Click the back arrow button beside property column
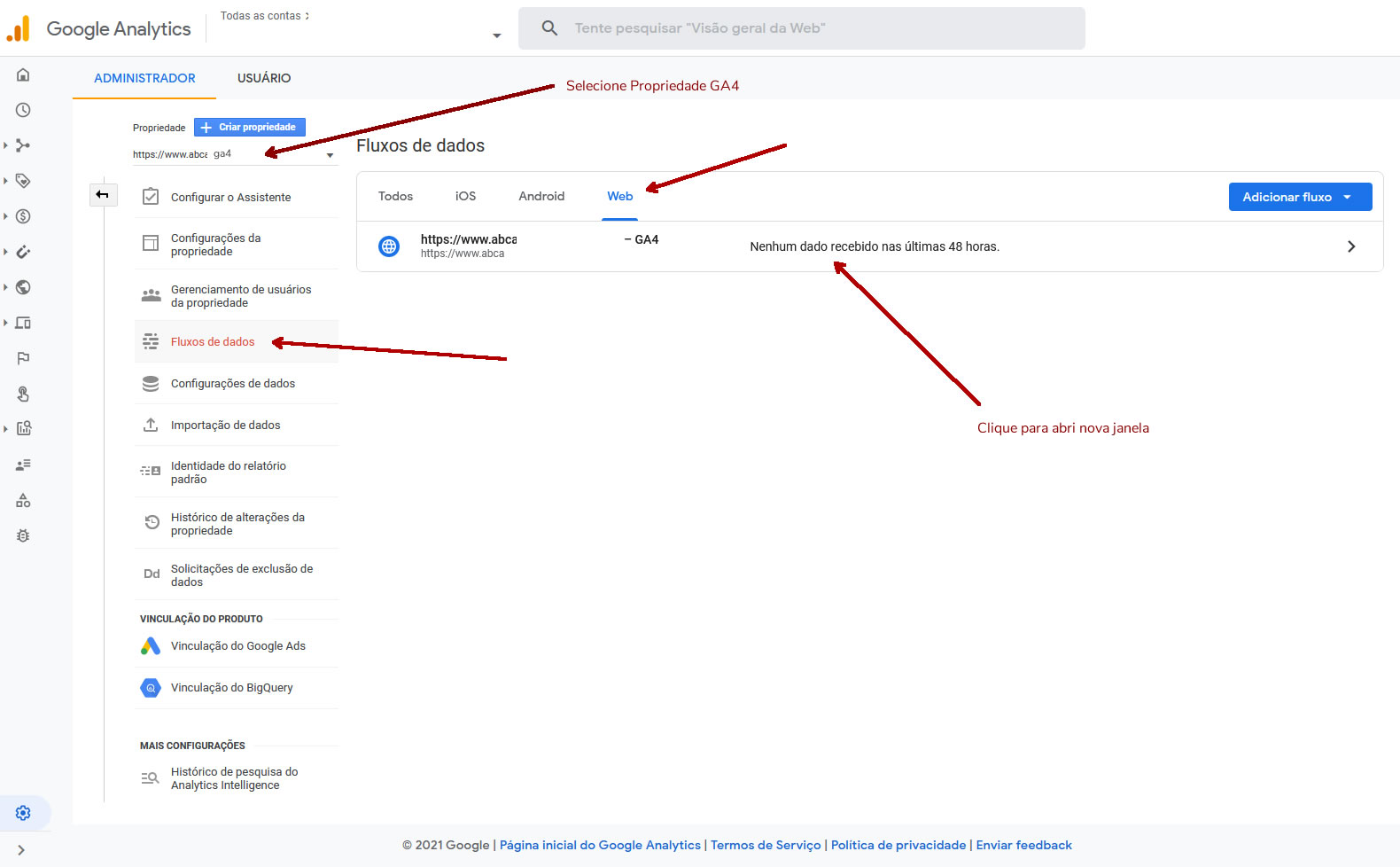Image resolution: width=1400 pixels, height=867 pixels. [103, 194]
